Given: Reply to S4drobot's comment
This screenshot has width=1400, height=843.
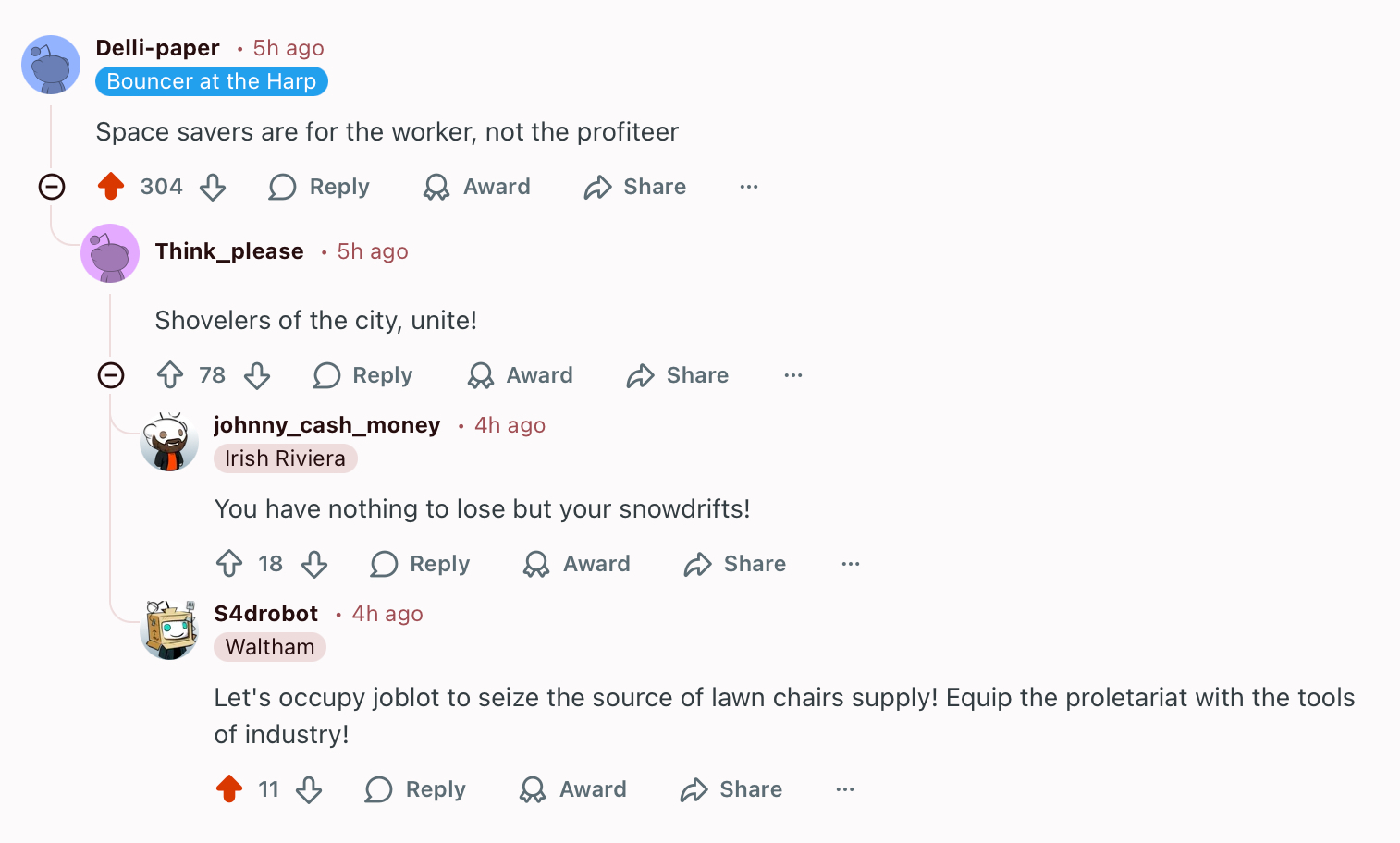Looking at the screenshot, I should pyautogui.click(x=415, y=789).
